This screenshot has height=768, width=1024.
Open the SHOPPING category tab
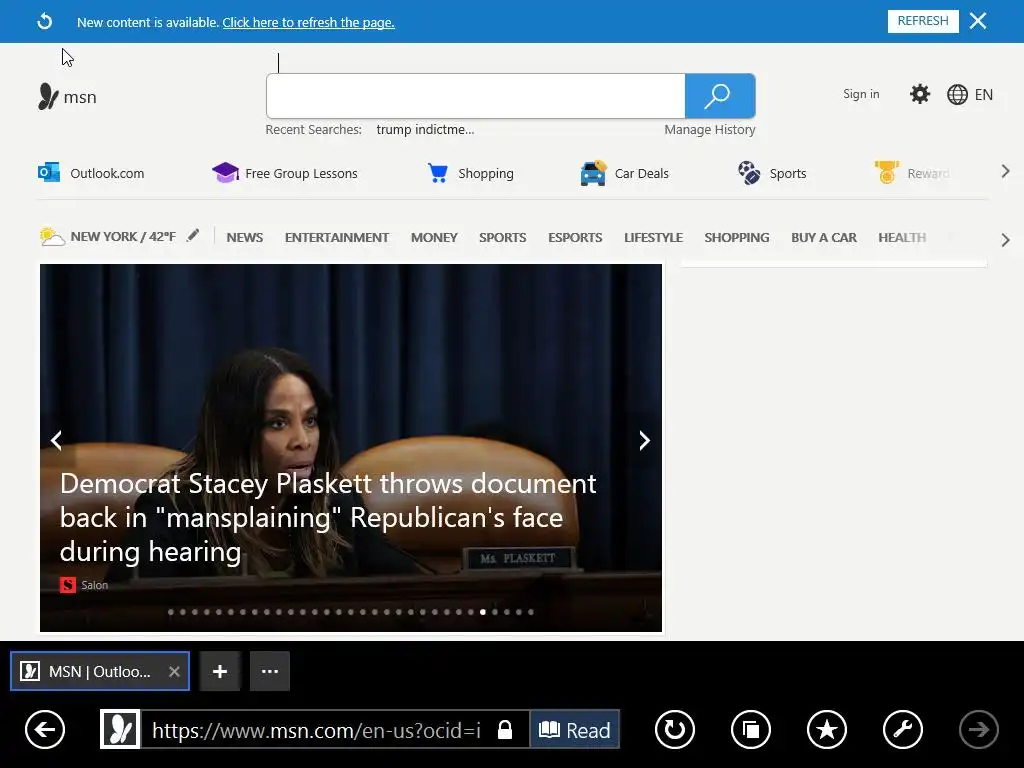click(737, 238)
